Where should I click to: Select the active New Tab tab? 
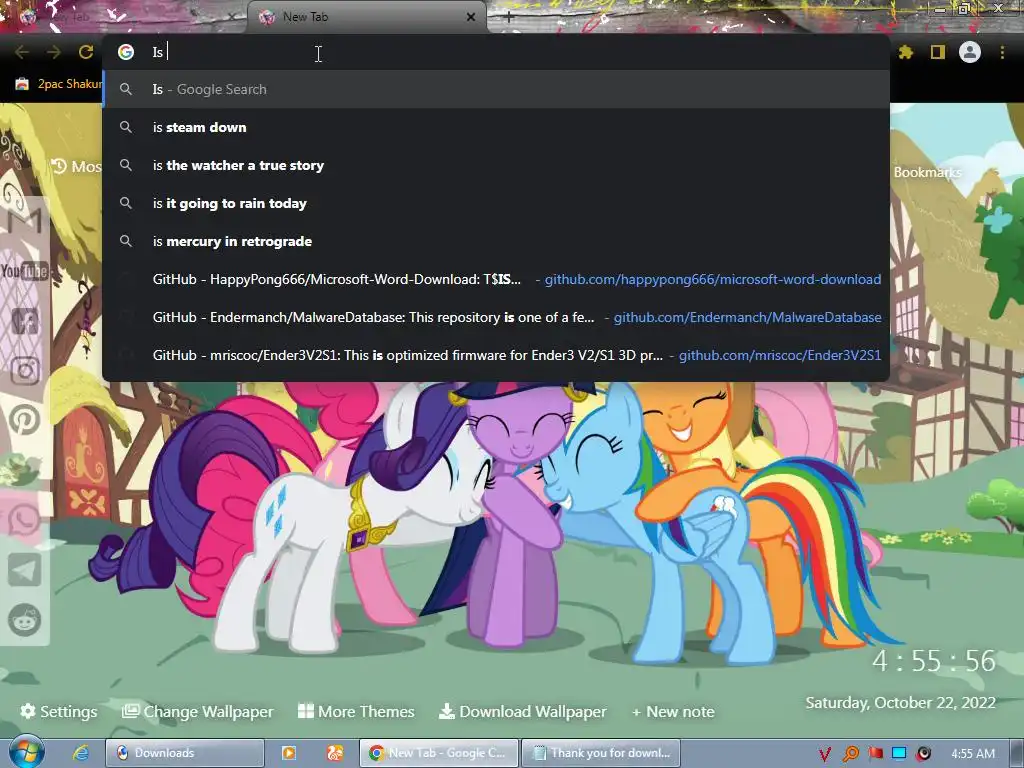366,17
